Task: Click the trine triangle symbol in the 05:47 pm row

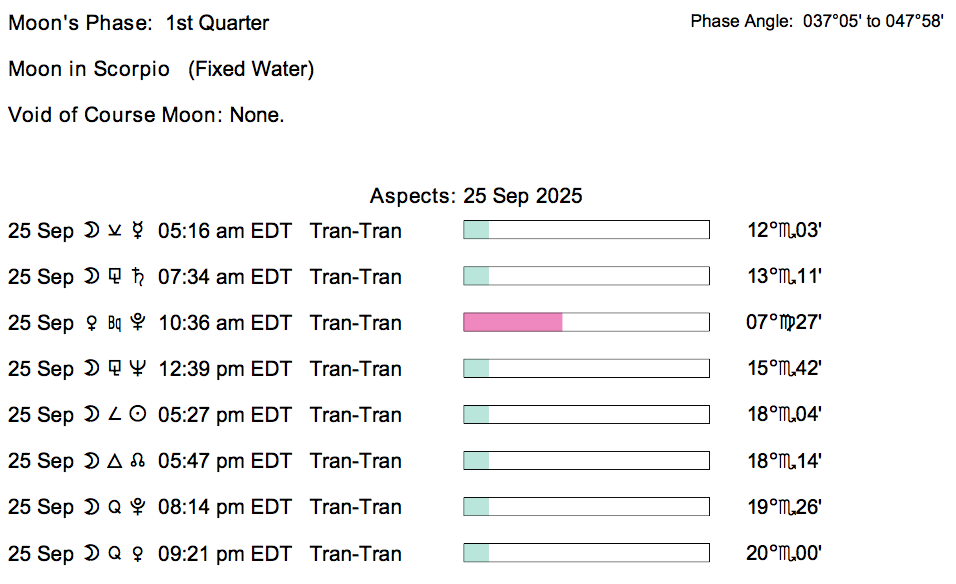Action: point(115,461)
